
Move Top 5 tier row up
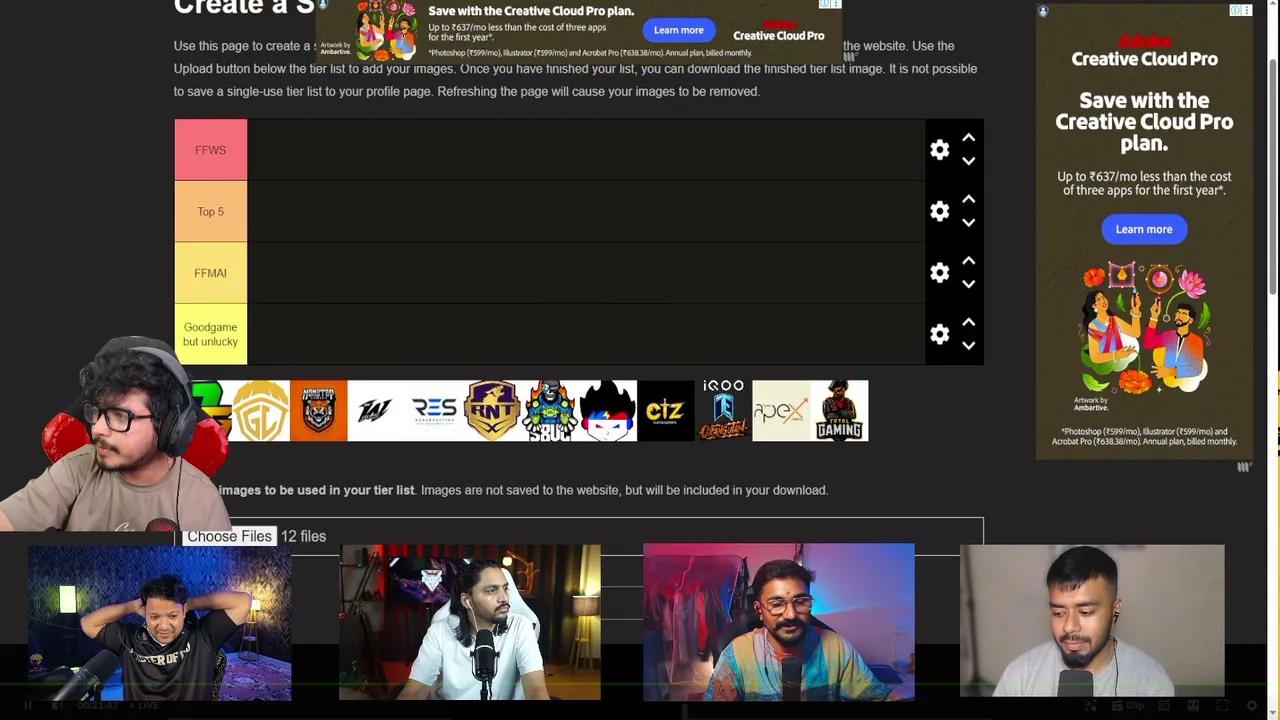pyautogui.click(x=968, y=199)
